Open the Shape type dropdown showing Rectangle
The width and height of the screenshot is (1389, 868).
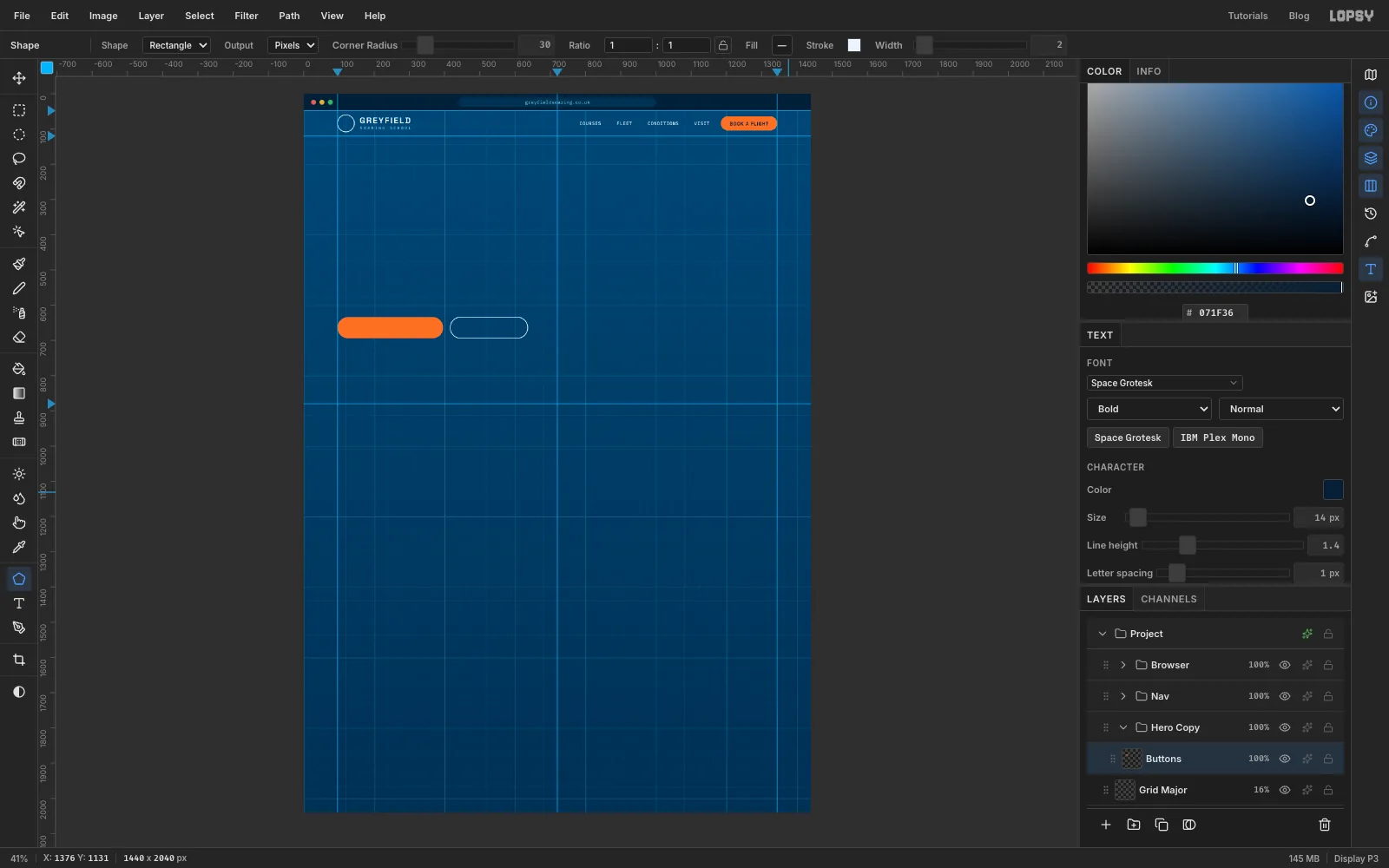(177, 45)
